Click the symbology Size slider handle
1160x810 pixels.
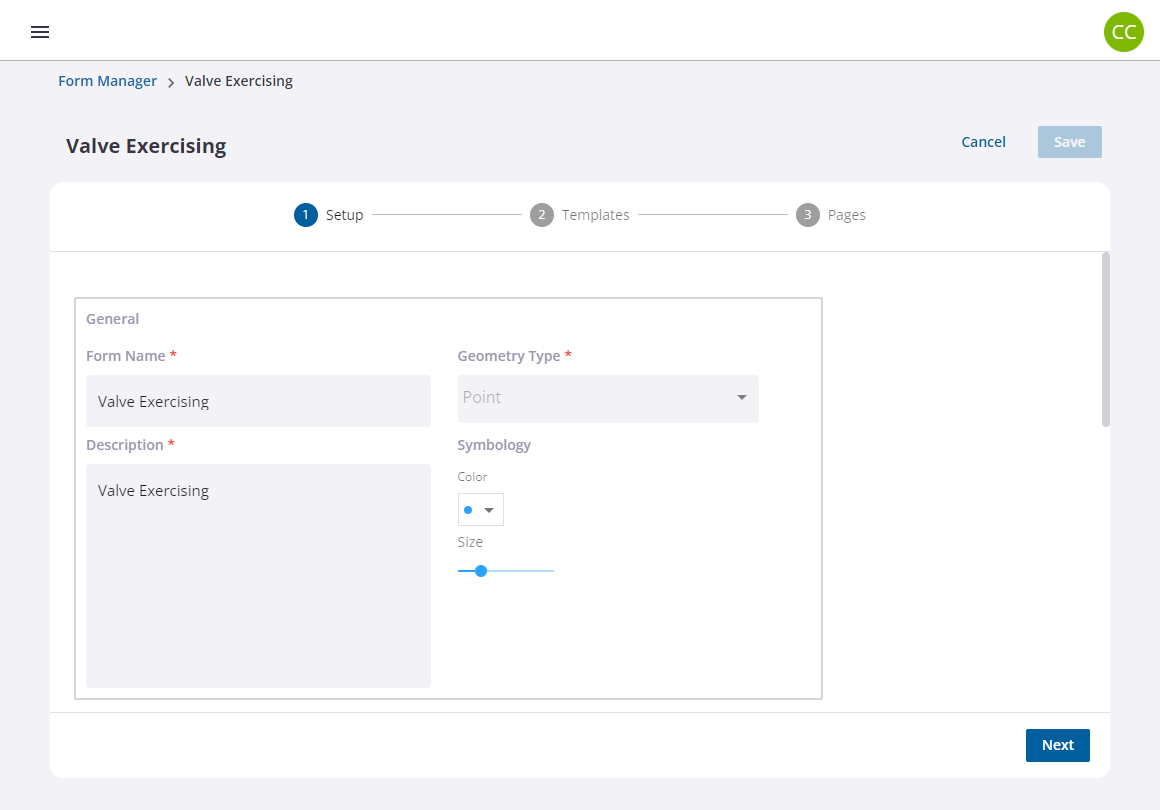481,571
